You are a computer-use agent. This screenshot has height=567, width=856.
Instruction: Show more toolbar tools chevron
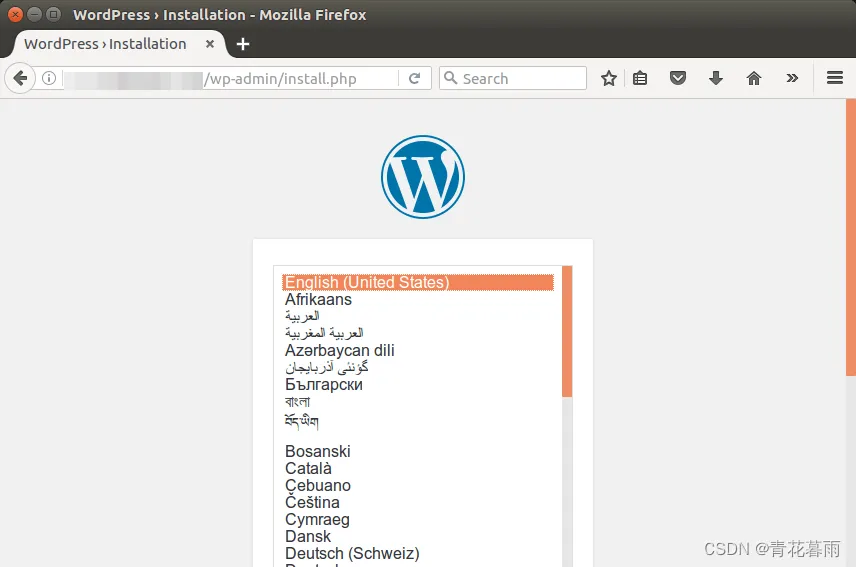pos(792,78)
